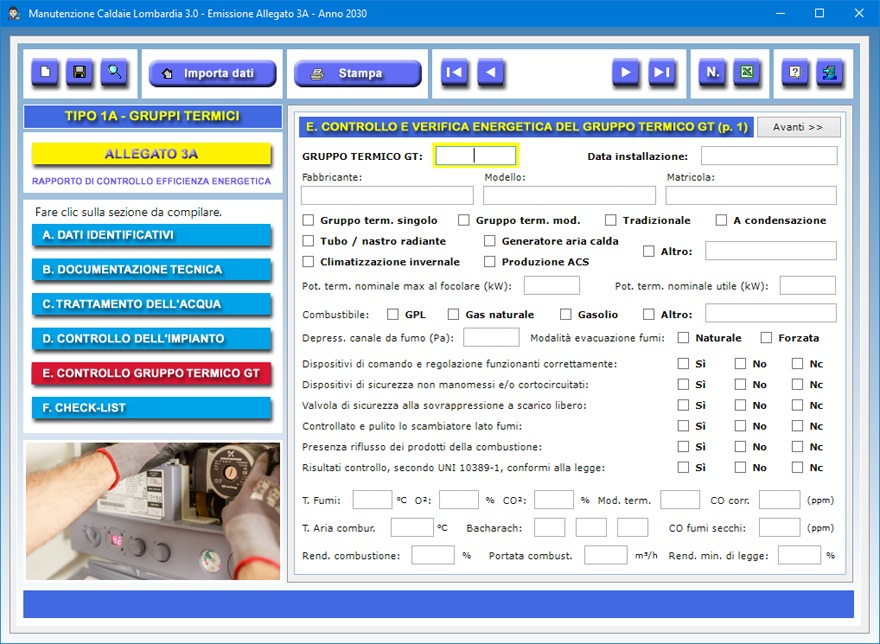Viewport: 880px width, 644px height.
Task: Select Gasolio as combustibile
Action: 566,314
